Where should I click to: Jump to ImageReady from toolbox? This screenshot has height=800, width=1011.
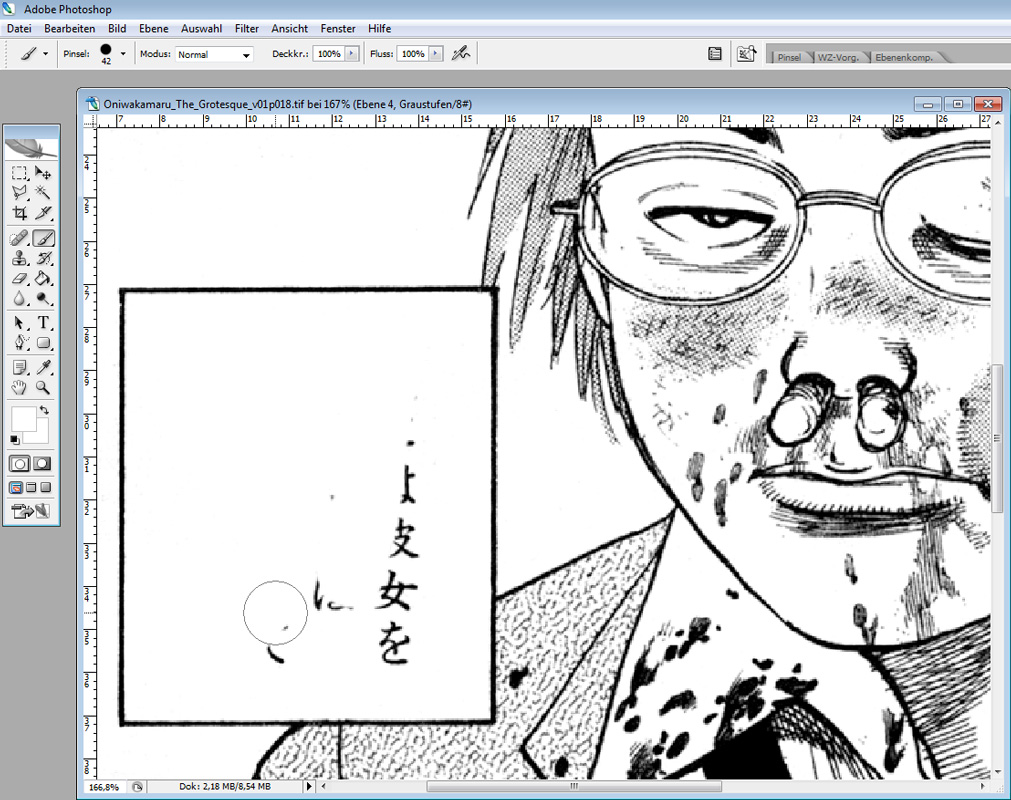tap(31, 512)
